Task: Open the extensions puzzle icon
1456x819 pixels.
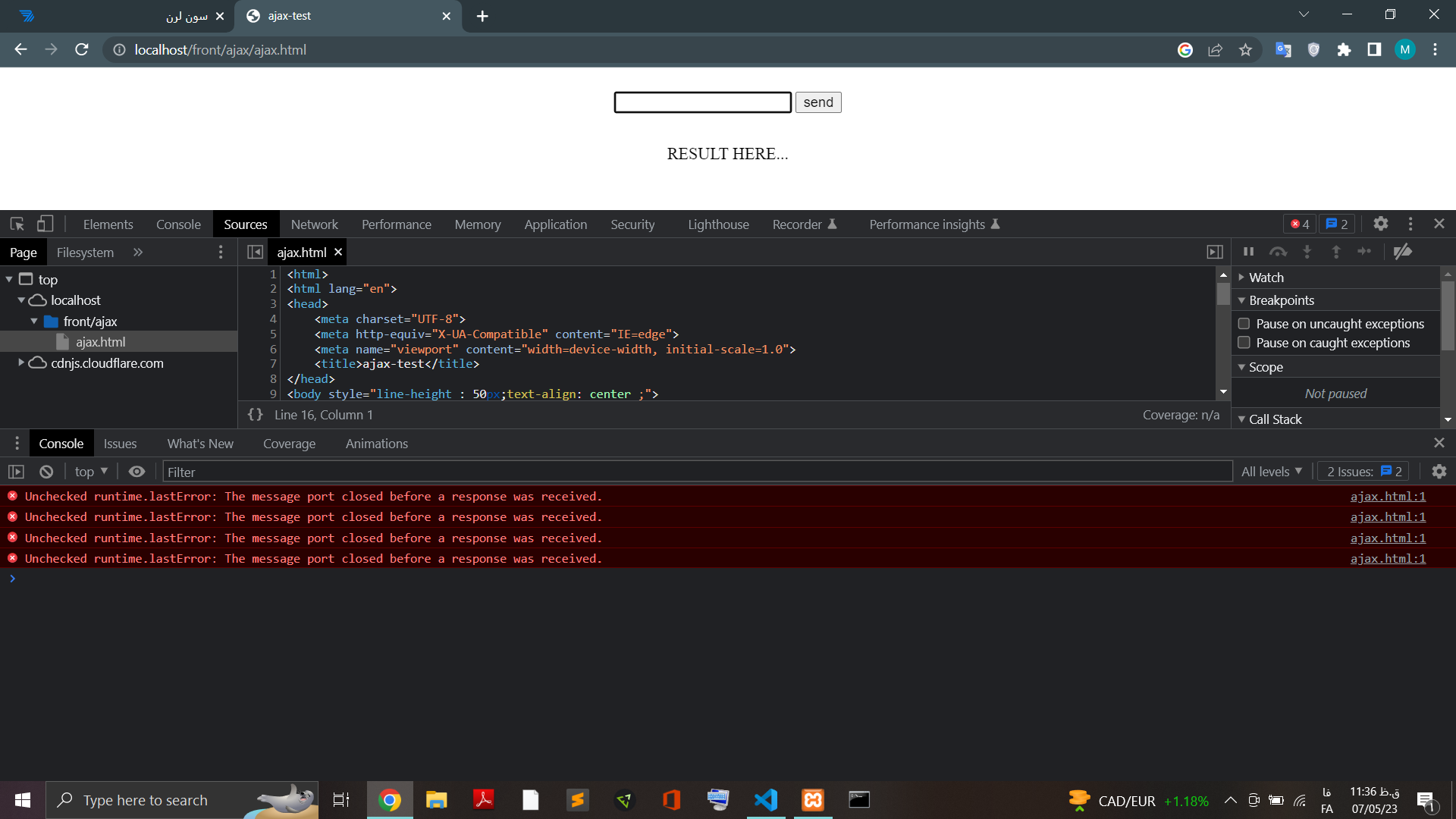Action: (x=1344, y=50)
